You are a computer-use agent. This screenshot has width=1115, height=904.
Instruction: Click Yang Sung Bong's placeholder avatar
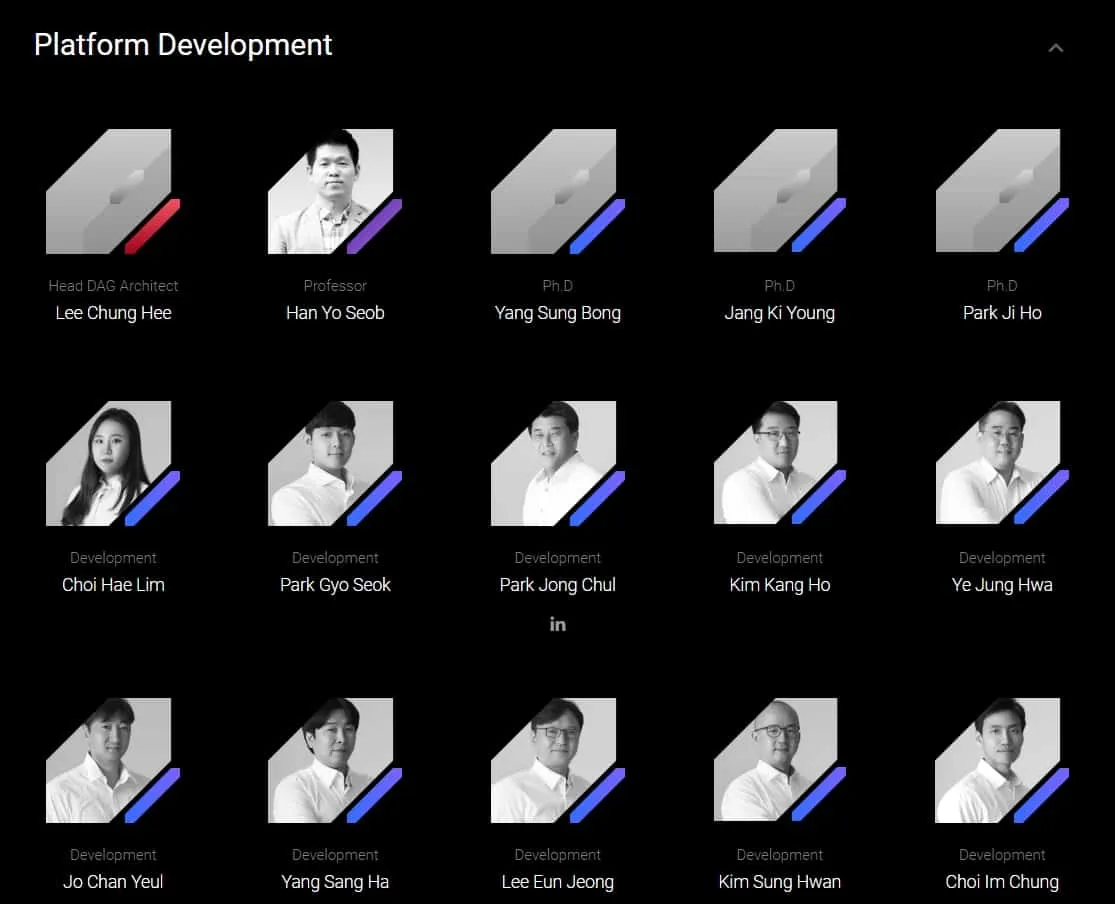click(557, 191)
